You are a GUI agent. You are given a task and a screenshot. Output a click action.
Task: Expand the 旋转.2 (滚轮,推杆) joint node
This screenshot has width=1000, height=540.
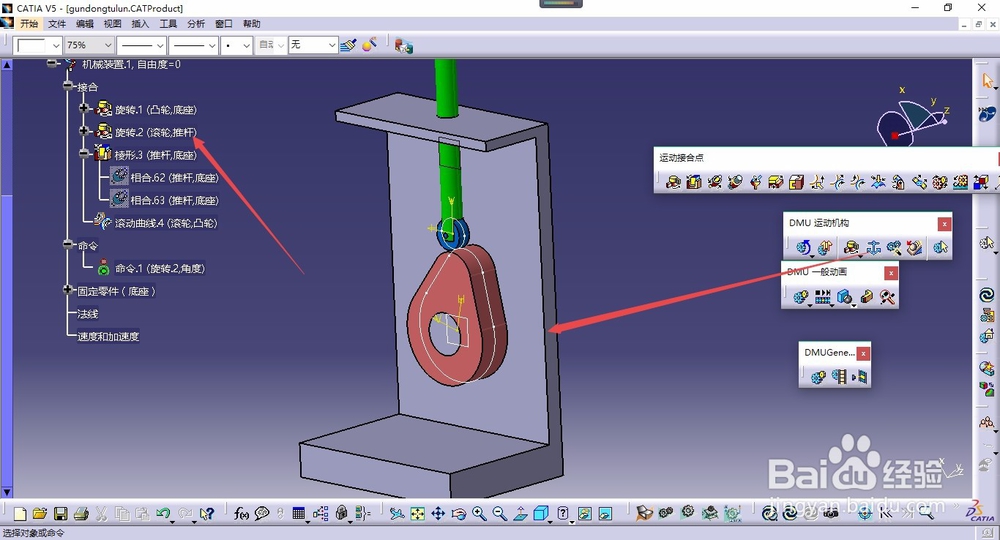(x=84, y=131)
